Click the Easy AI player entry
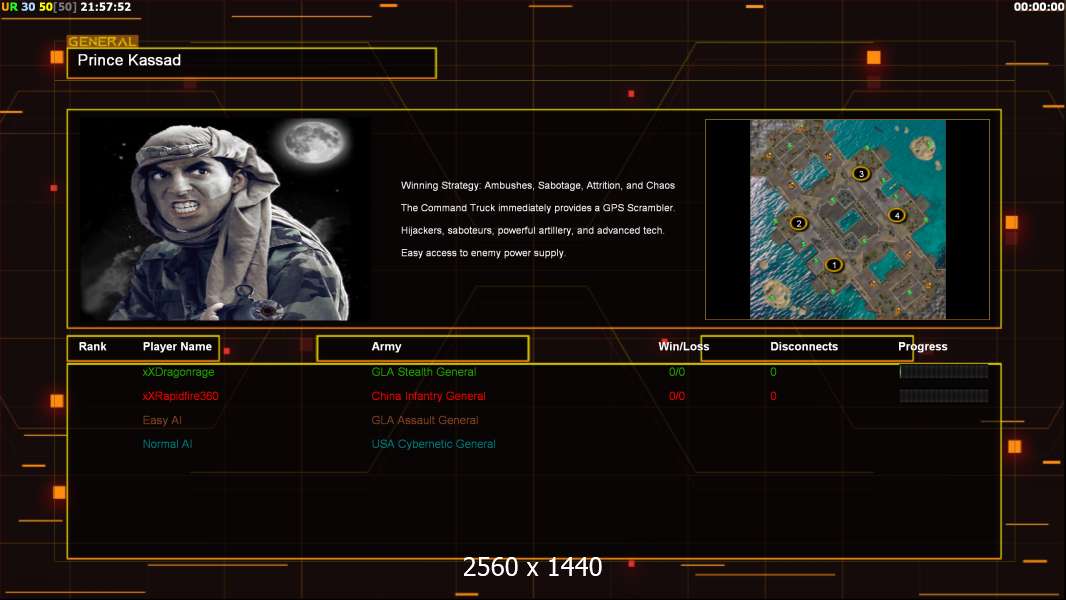 coord(162,420)
